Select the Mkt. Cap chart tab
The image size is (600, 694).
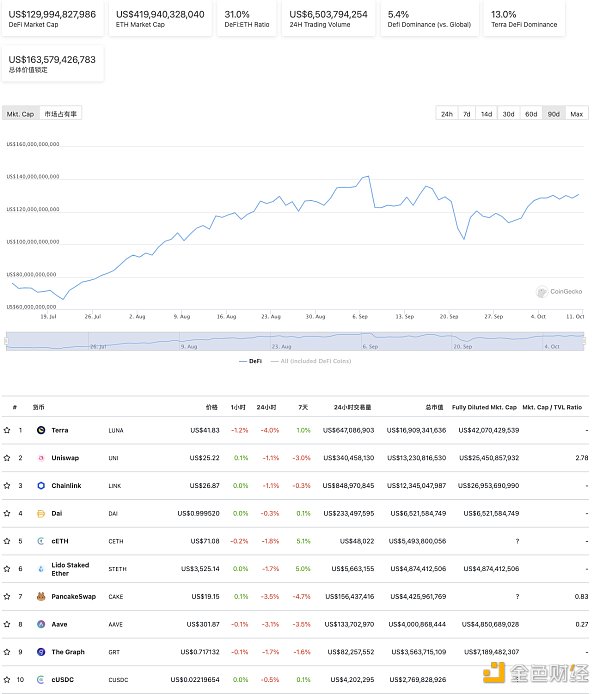20,114
